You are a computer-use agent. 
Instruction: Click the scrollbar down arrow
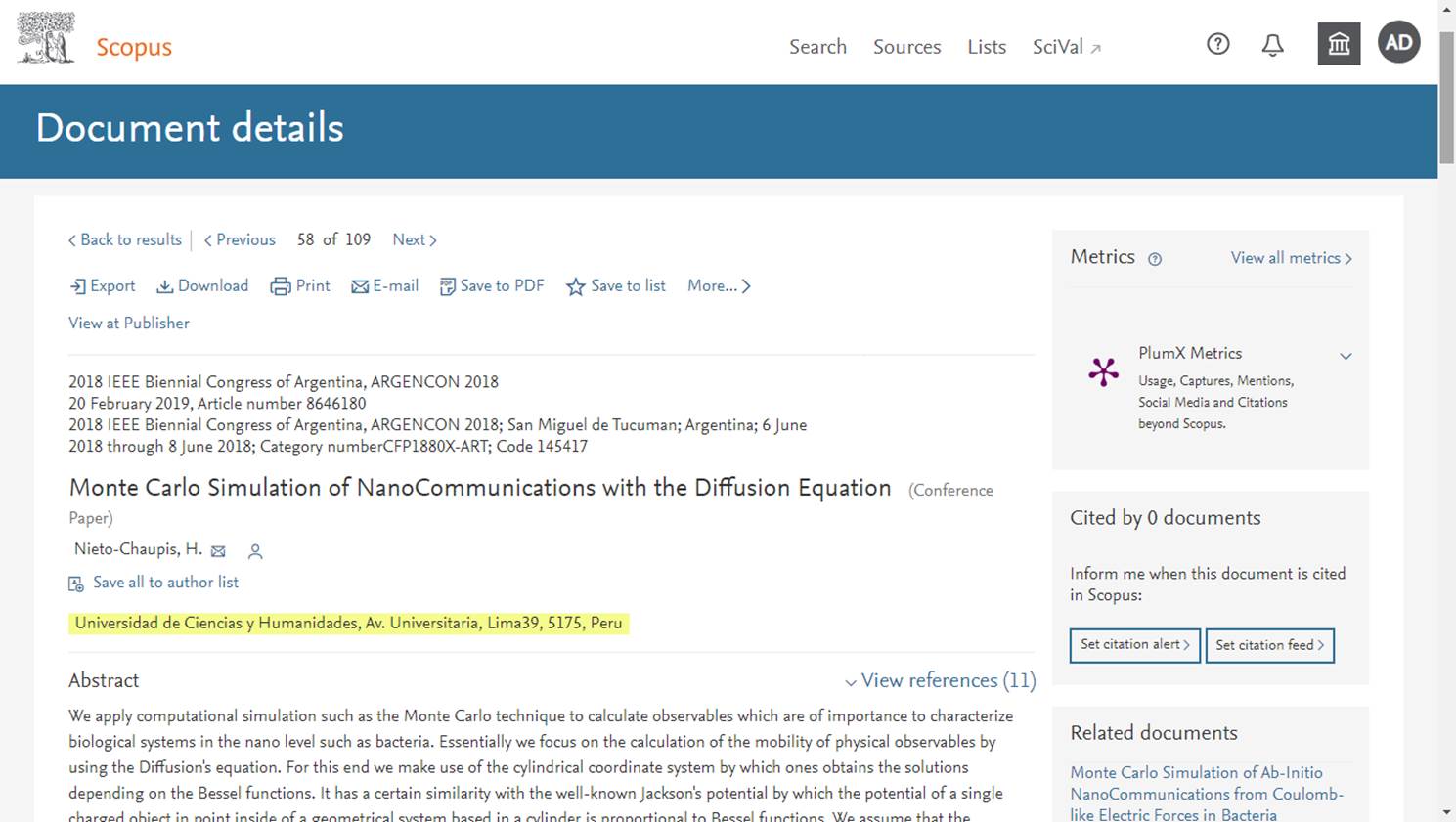pos(1446,812)
